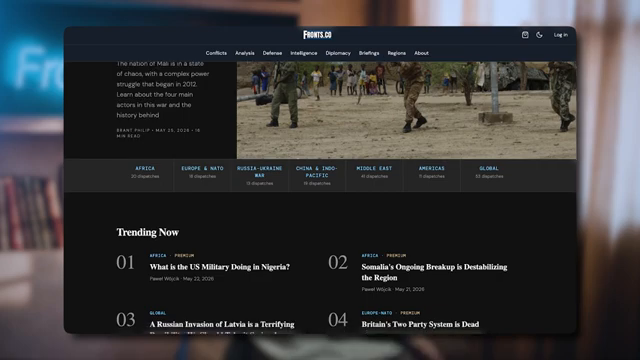Click trending number 02
This screenshot has height=360, width=640.
click(x=338, y=262)
